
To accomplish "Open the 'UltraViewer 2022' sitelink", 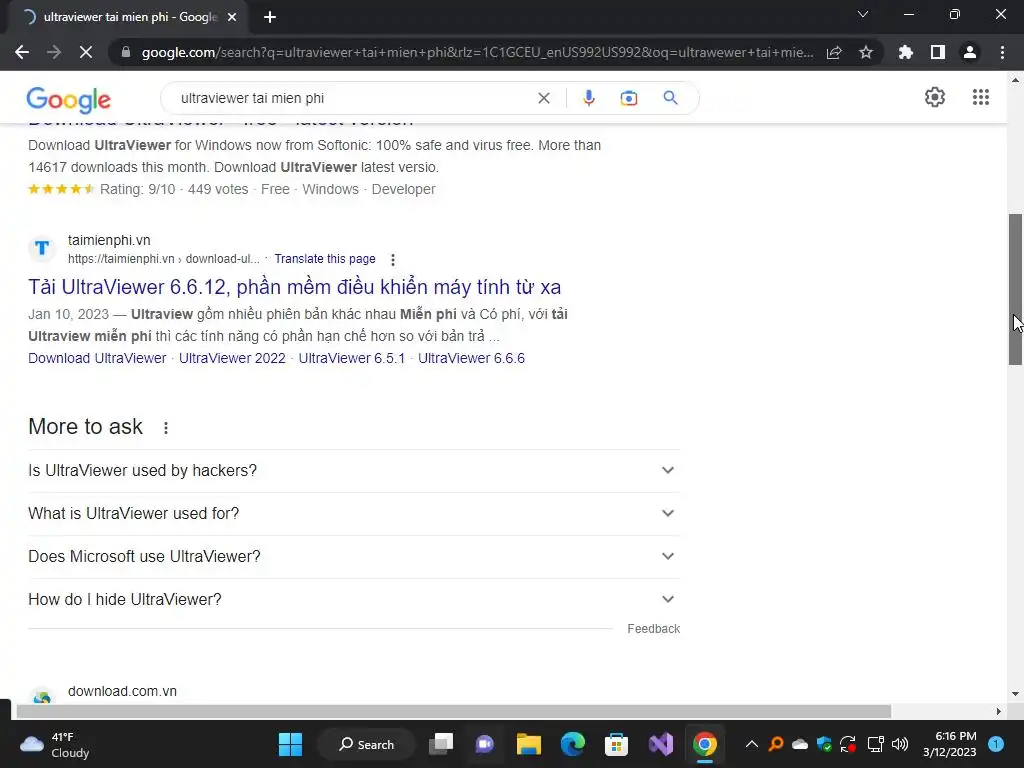I will (232, 359).
